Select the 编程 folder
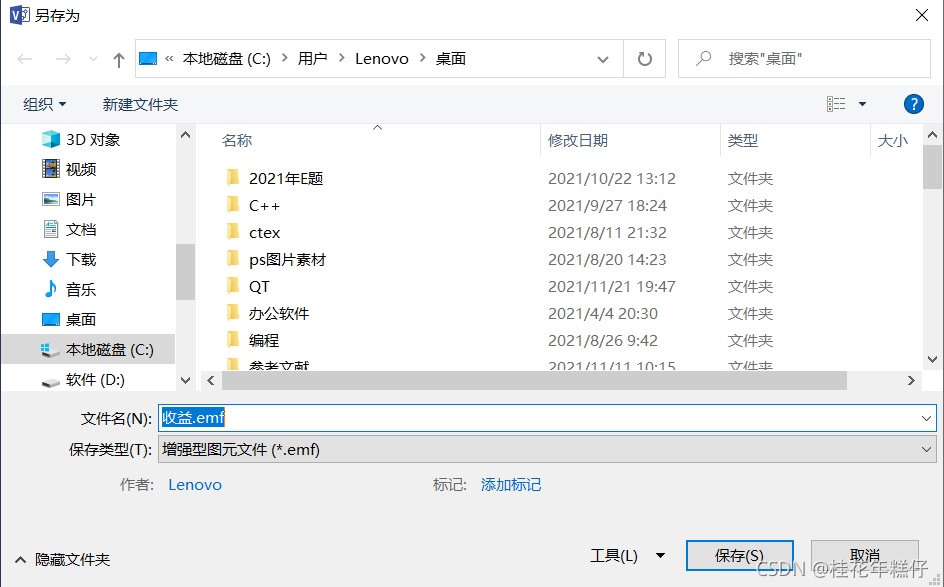The image size is (944, 587). pyautogui.click(x=264, y=341)
